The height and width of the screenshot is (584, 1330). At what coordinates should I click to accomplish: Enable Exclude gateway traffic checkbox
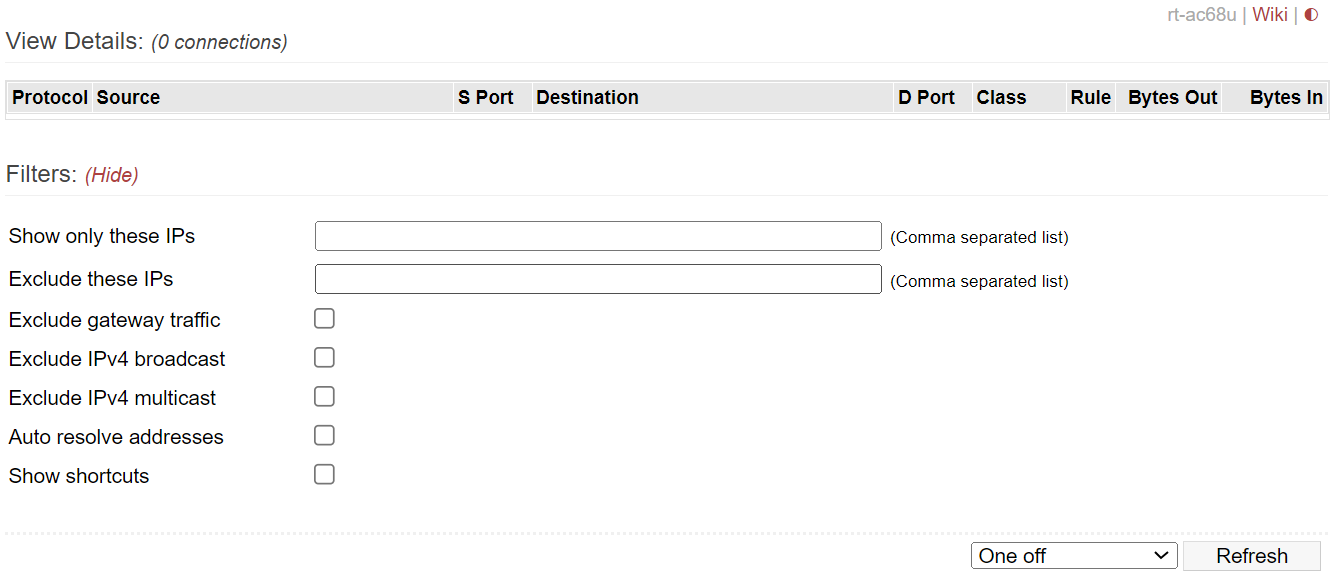(324, 319)
